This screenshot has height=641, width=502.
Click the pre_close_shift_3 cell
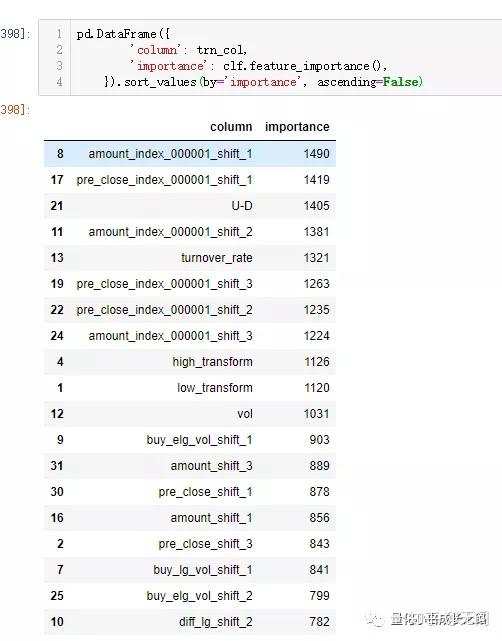click(x=206, y=544)
